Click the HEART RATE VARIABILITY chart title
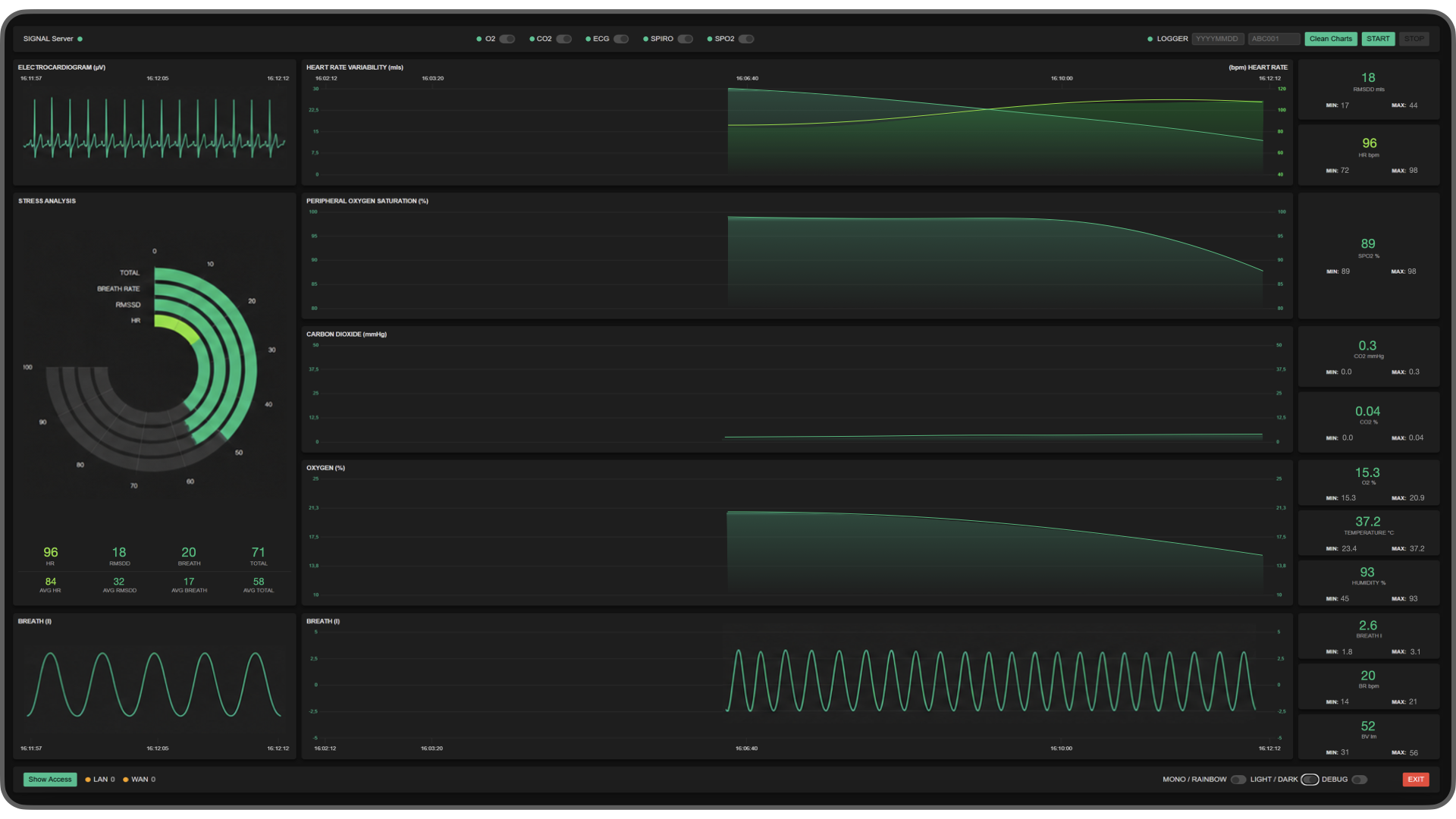Viewport: 1456px width, 819px height. click(x=355, y=67)
